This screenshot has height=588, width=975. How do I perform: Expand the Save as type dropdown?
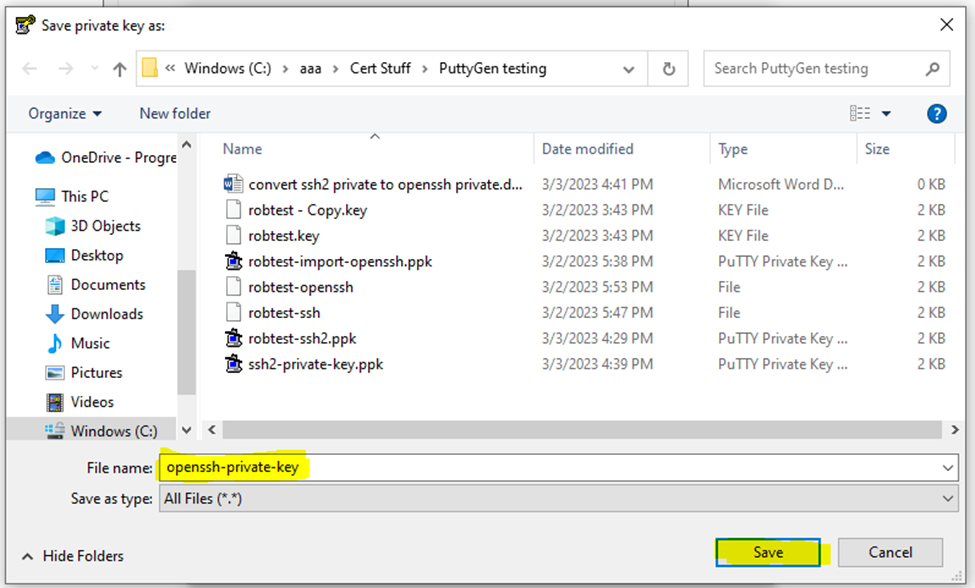pyautogui.click(x=947, y=498)
